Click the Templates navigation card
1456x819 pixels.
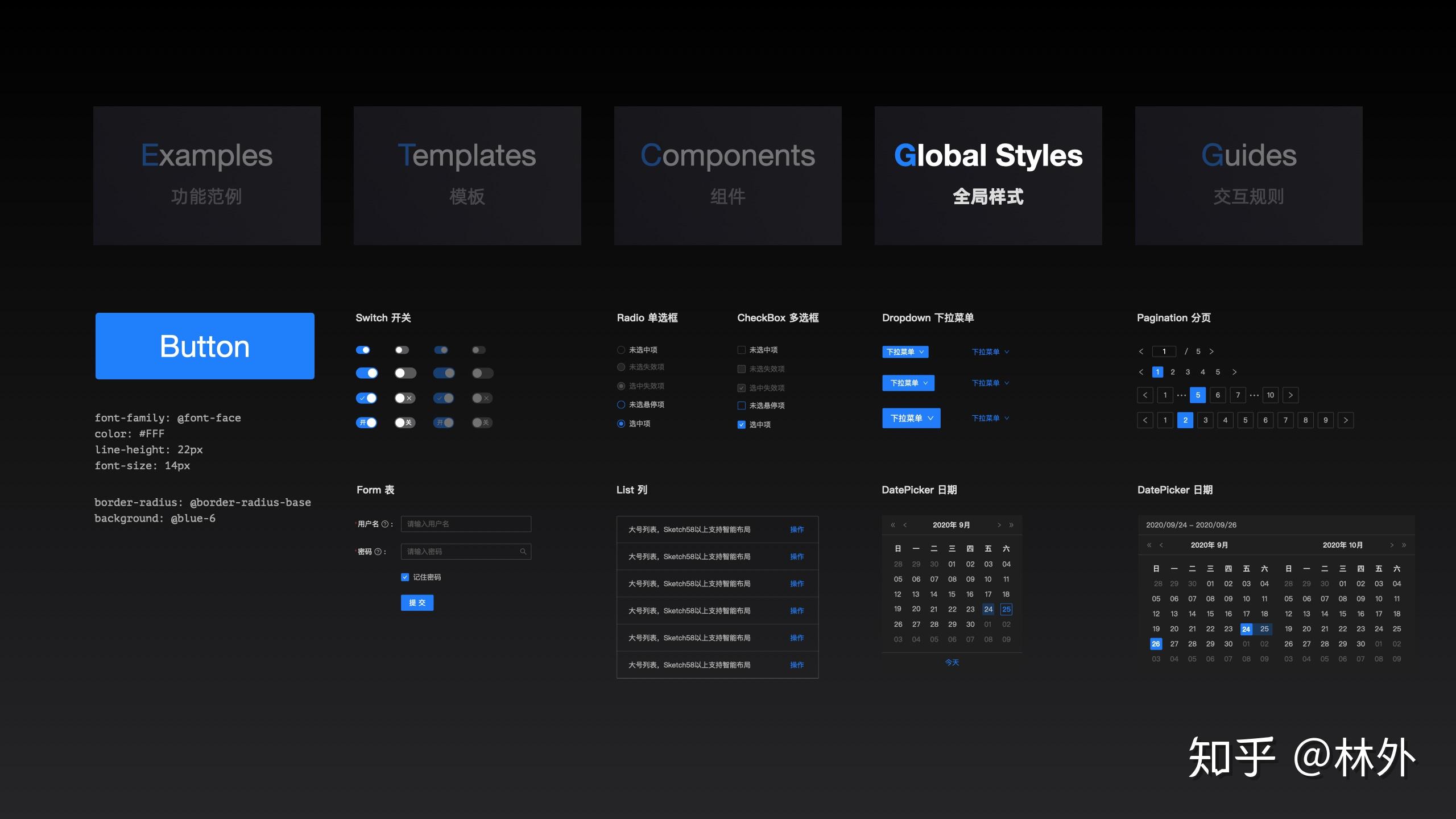[x=467, y=176]
